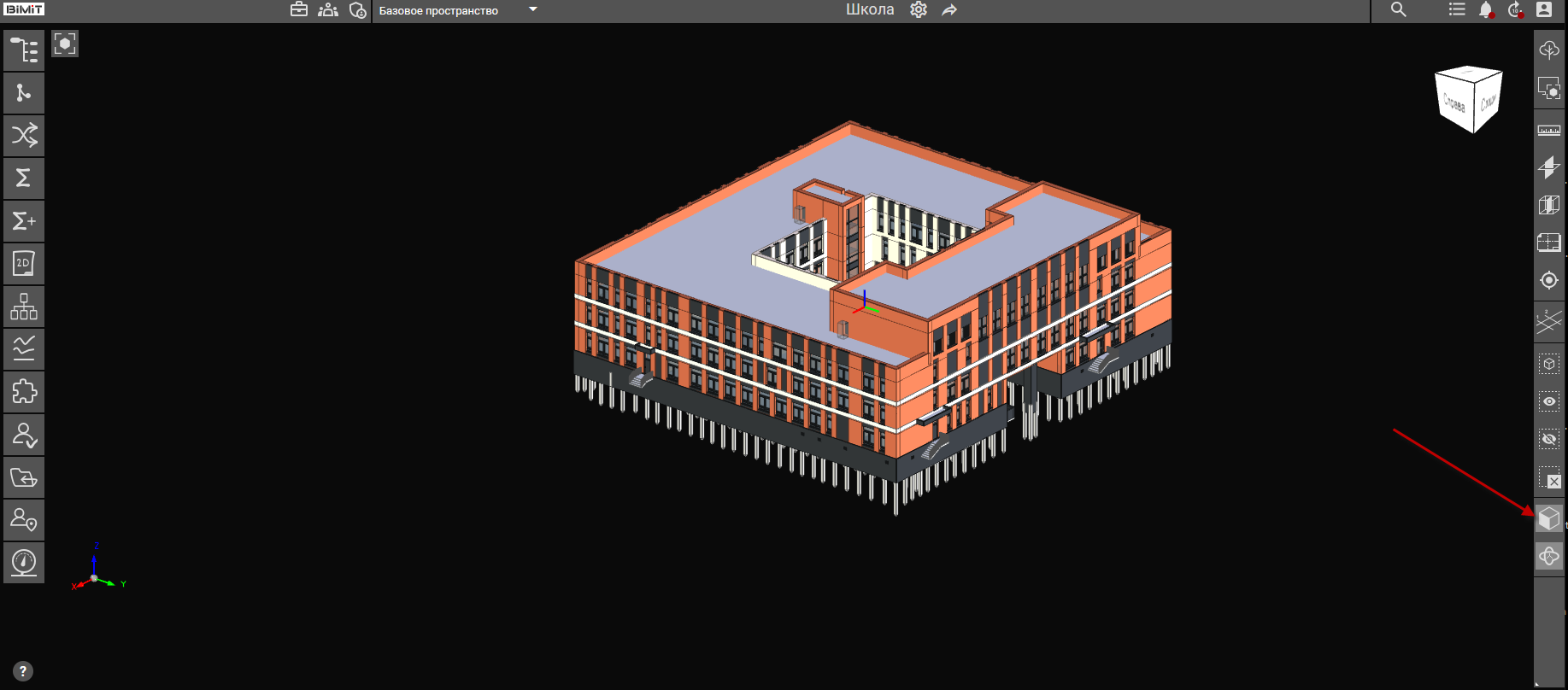1568x690 pixels.
Task: Open the notifications bell
Action: [x=1486, y=10]
